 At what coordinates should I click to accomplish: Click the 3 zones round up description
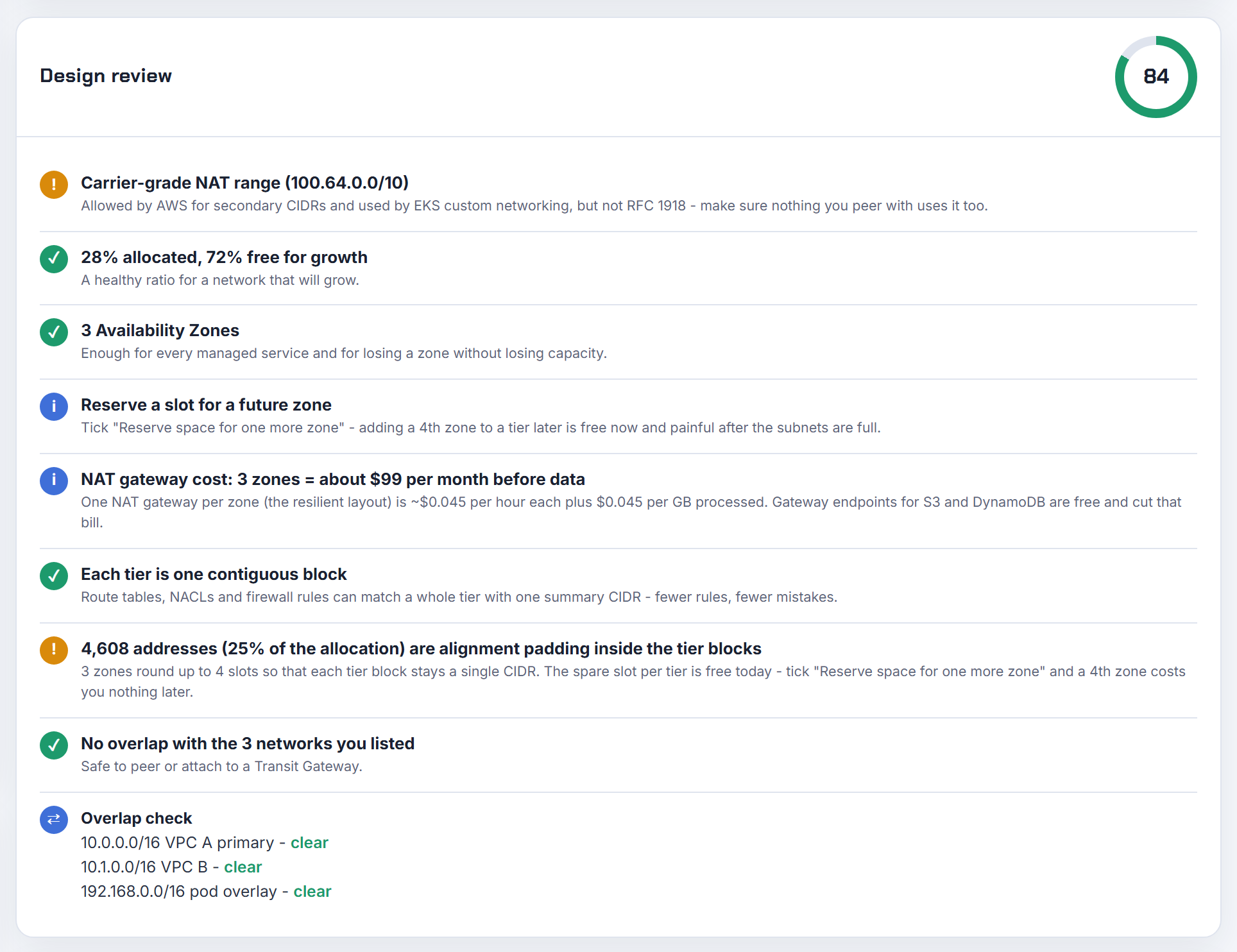coord(633,681)
